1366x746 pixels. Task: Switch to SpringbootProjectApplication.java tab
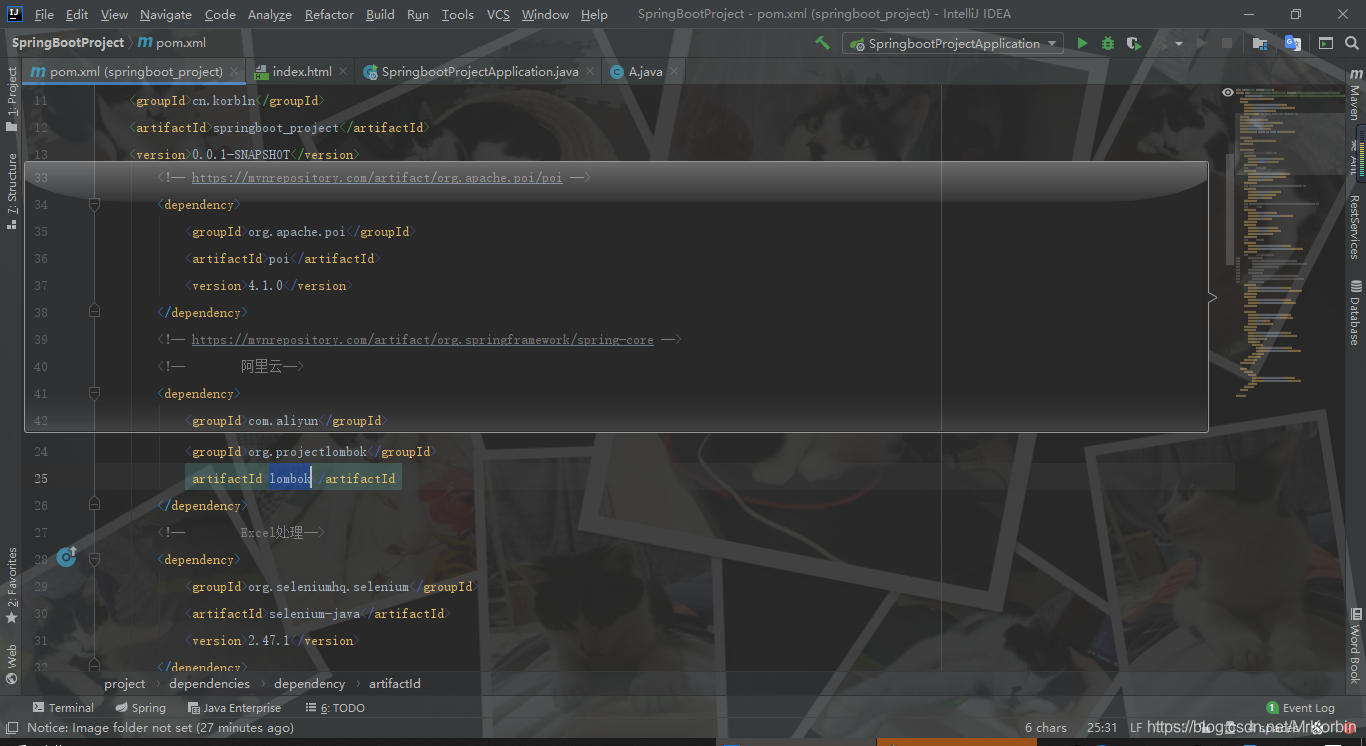[x=480, y=72]
